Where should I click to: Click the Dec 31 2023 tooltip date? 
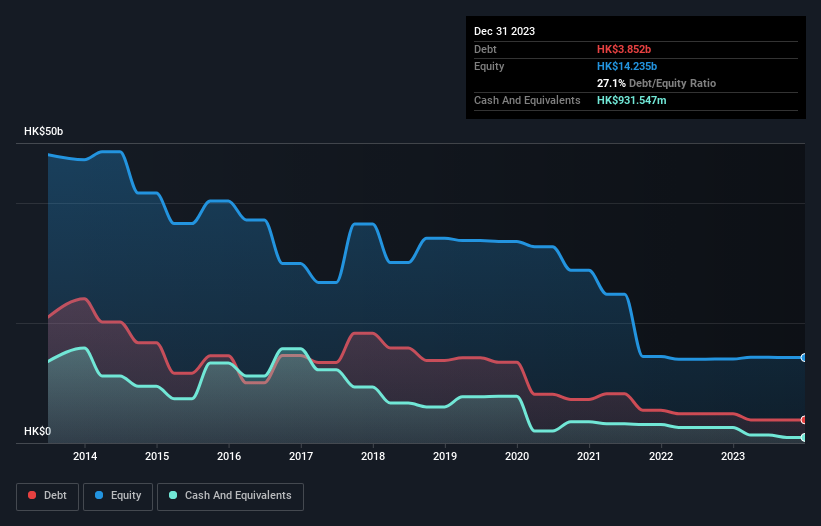pos(504,31)
